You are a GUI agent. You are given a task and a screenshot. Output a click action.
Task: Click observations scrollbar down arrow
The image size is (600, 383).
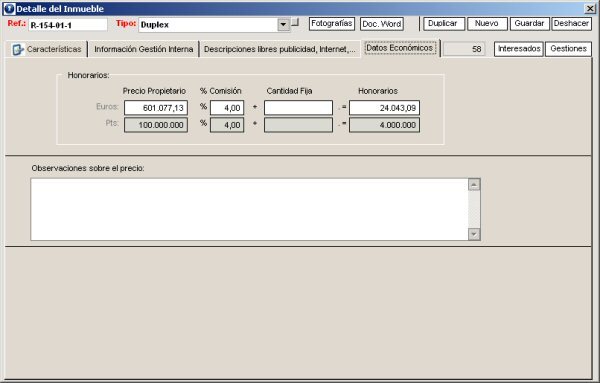[x=474, y=234]
